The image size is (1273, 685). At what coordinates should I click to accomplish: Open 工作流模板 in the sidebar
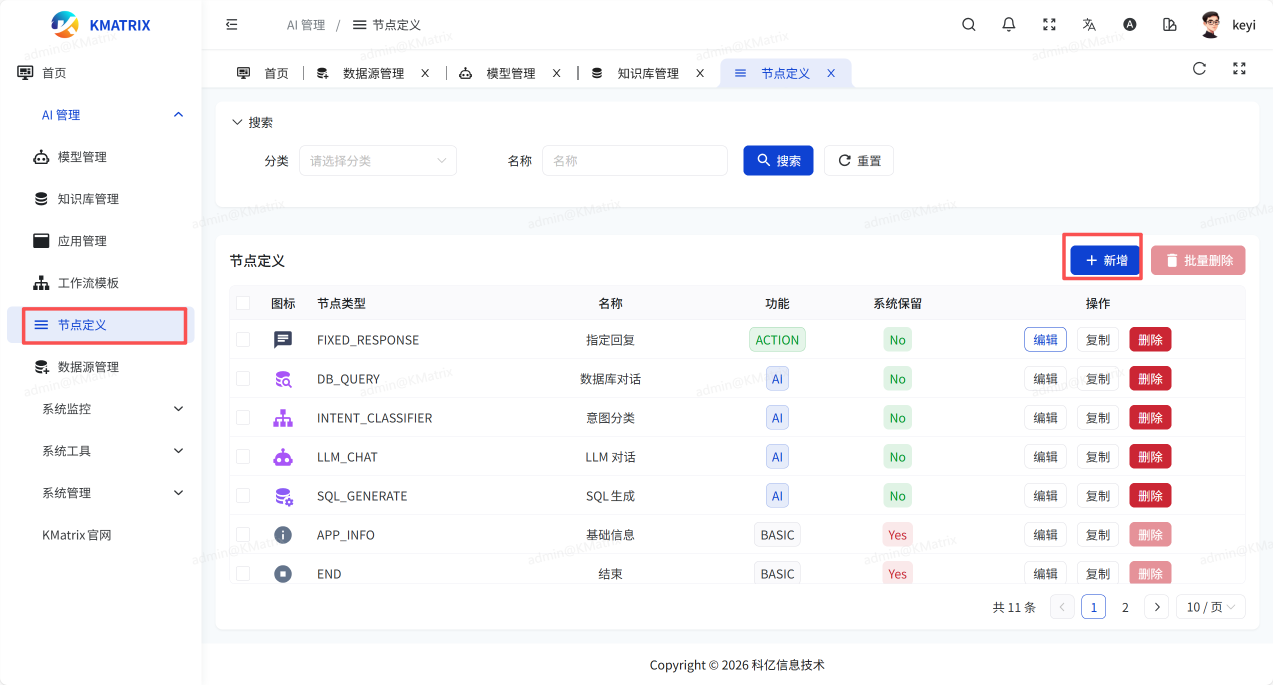click(x=88, y=283)
